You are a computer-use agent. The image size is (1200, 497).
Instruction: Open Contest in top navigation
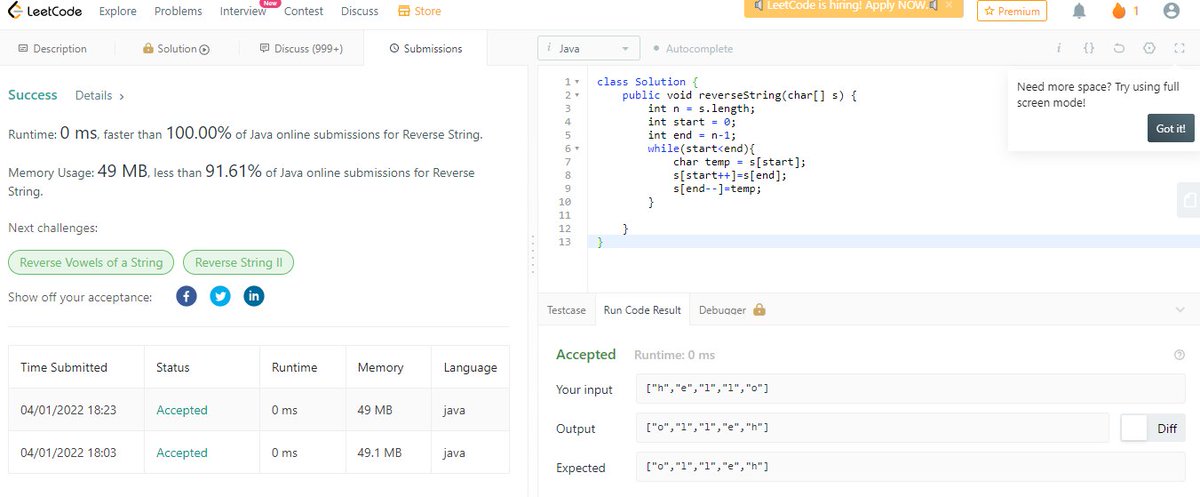pos(303,11)
